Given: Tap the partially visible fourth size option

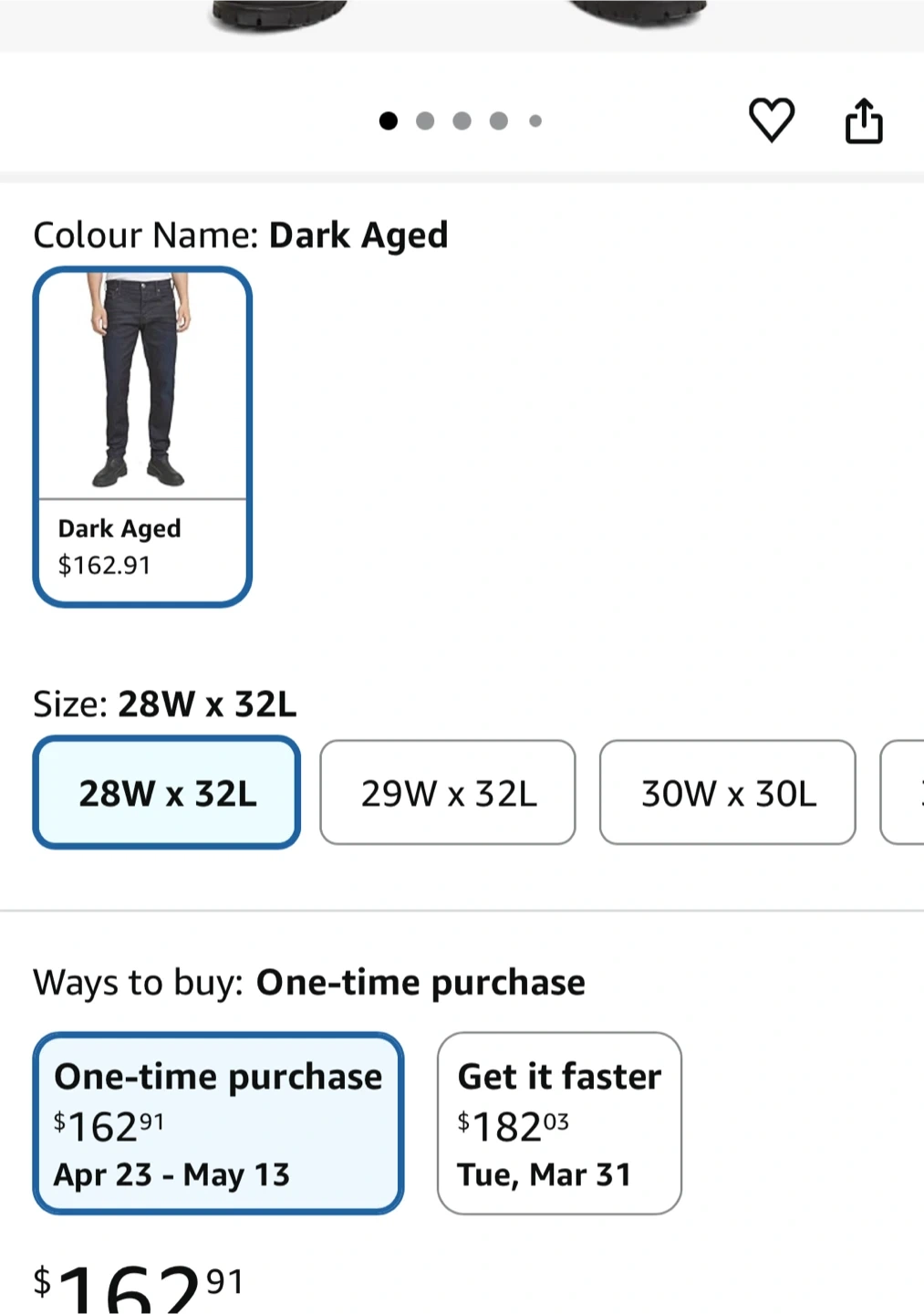Looking at the screenshot, I should pyautogui.click(x=905, y=792).
